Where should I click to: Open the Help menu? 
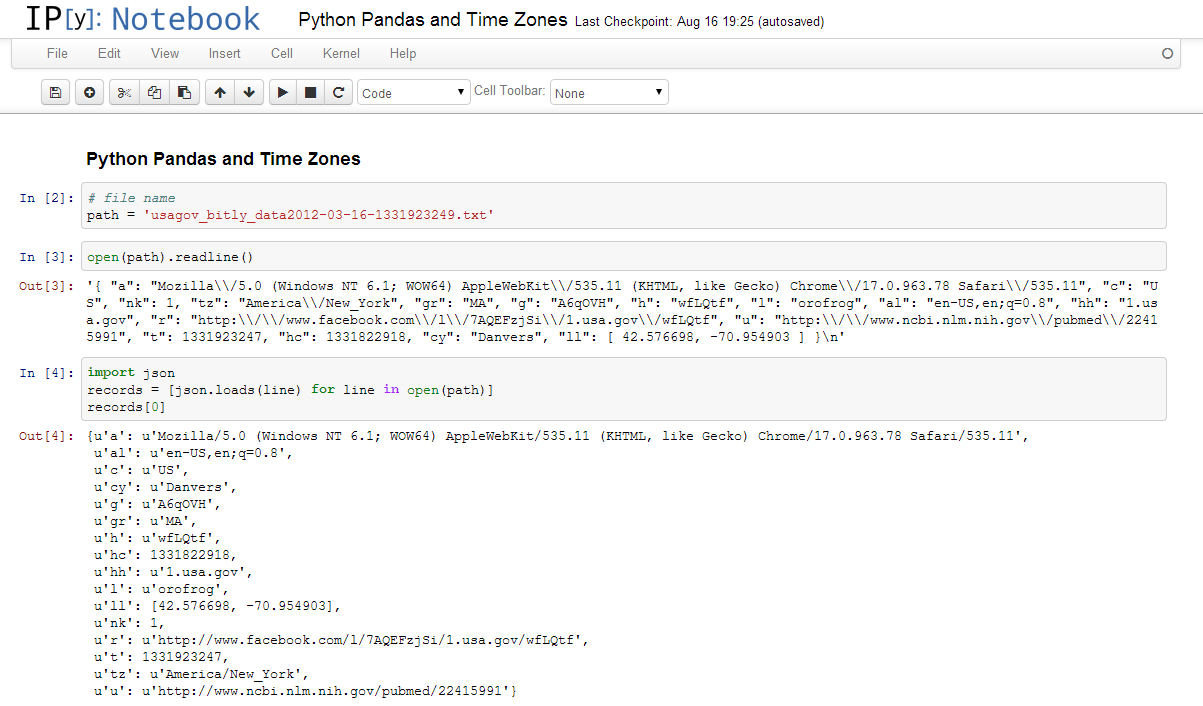pyautogui.click(x=403, y=53)
